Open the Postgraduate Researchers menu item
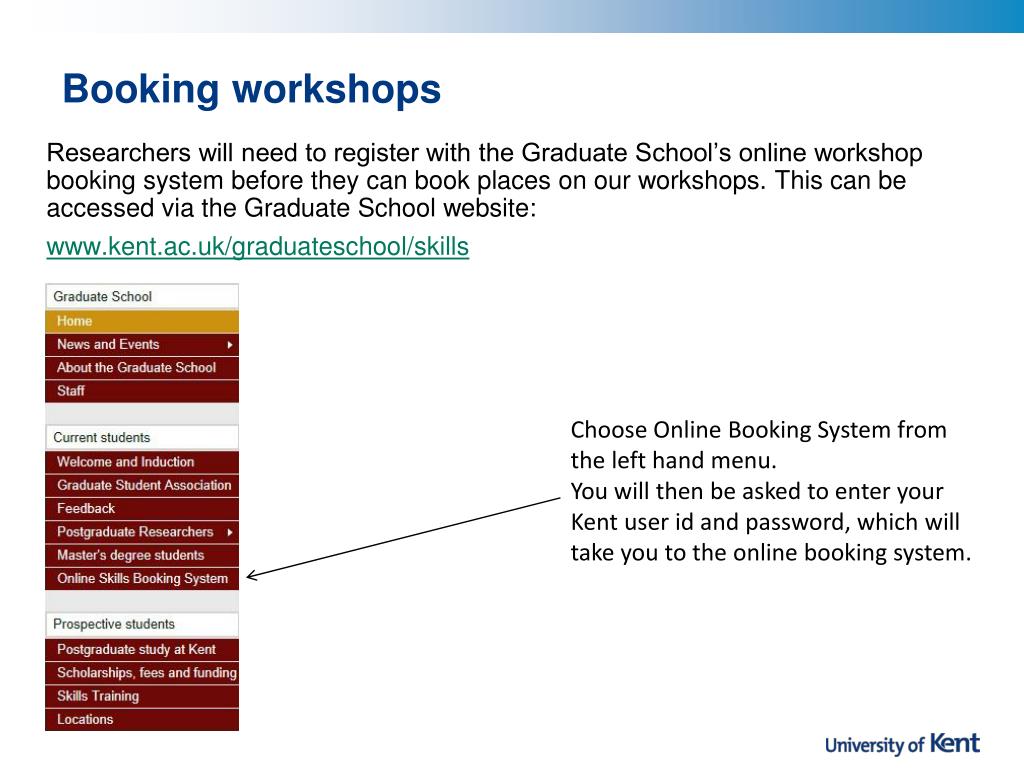1024x768 pixels. click(142, 532)
